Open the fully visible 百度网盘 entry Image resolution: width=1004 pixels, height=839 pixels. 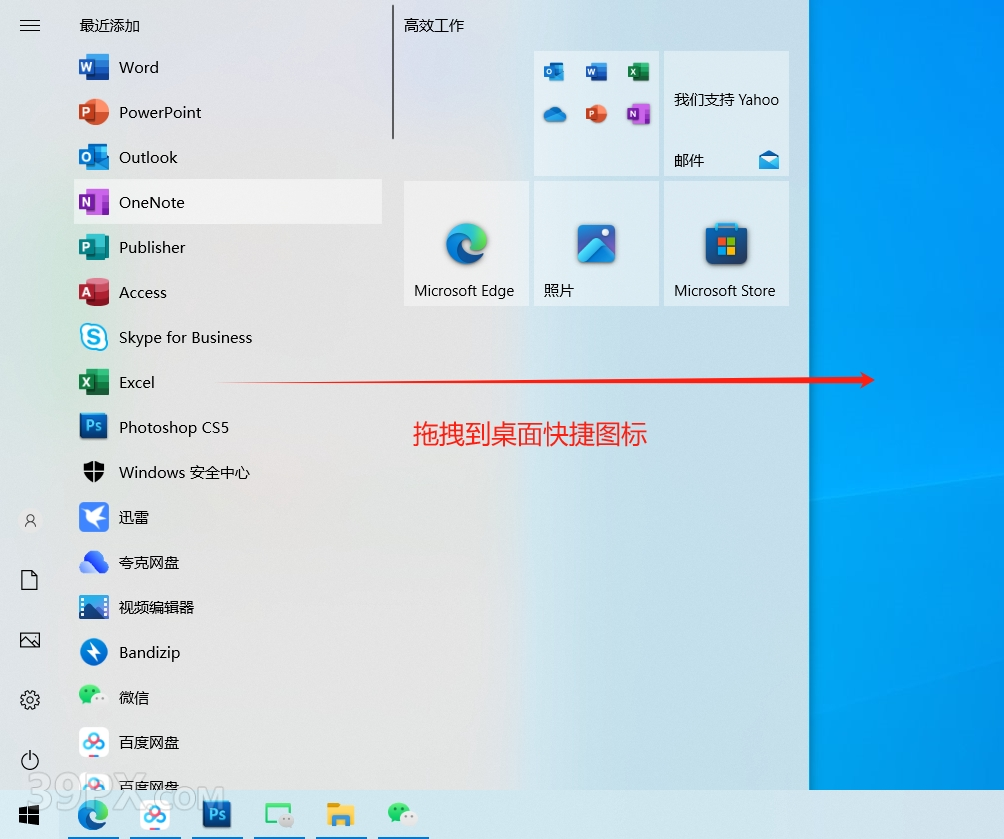click(x=227, y=742)
